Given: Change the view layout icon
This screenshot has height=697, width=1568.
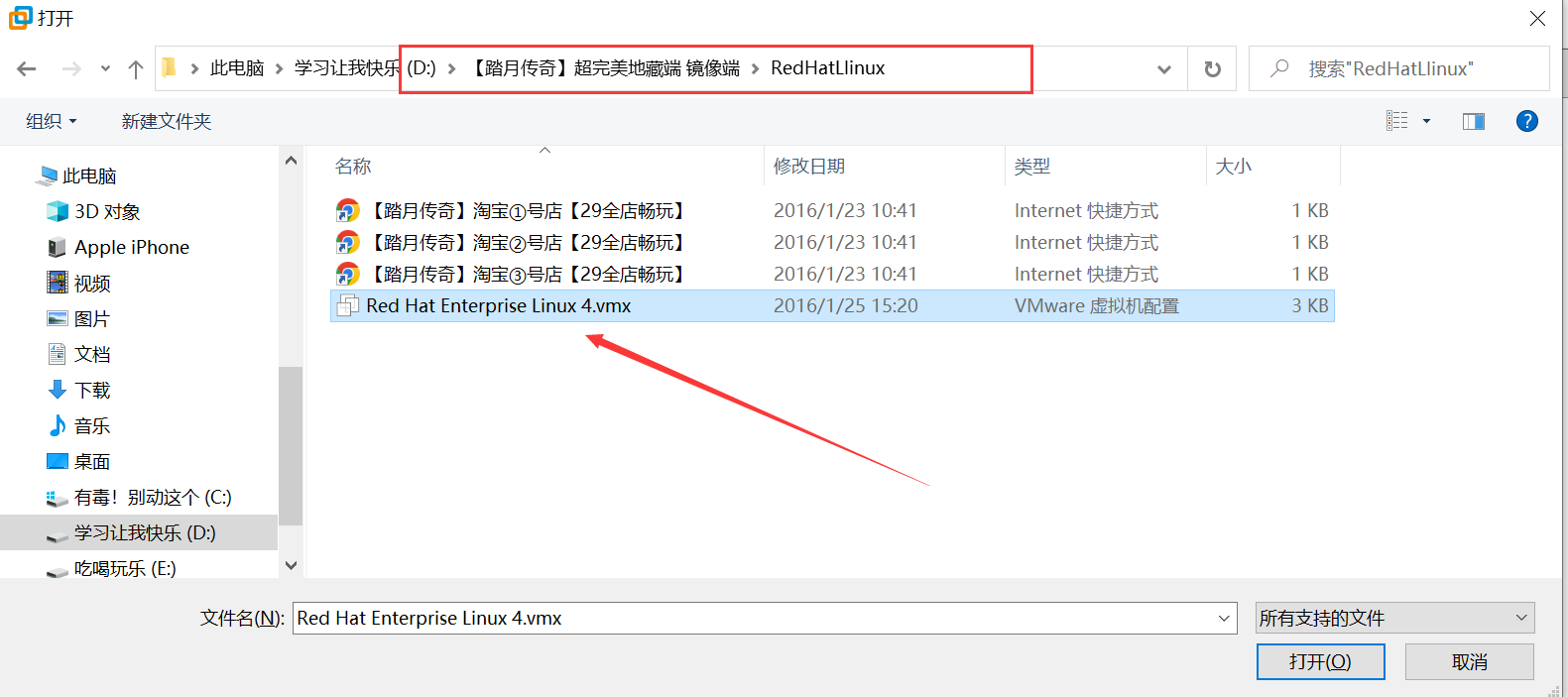Looking at the screenshot, I should tap(1396, 121).
